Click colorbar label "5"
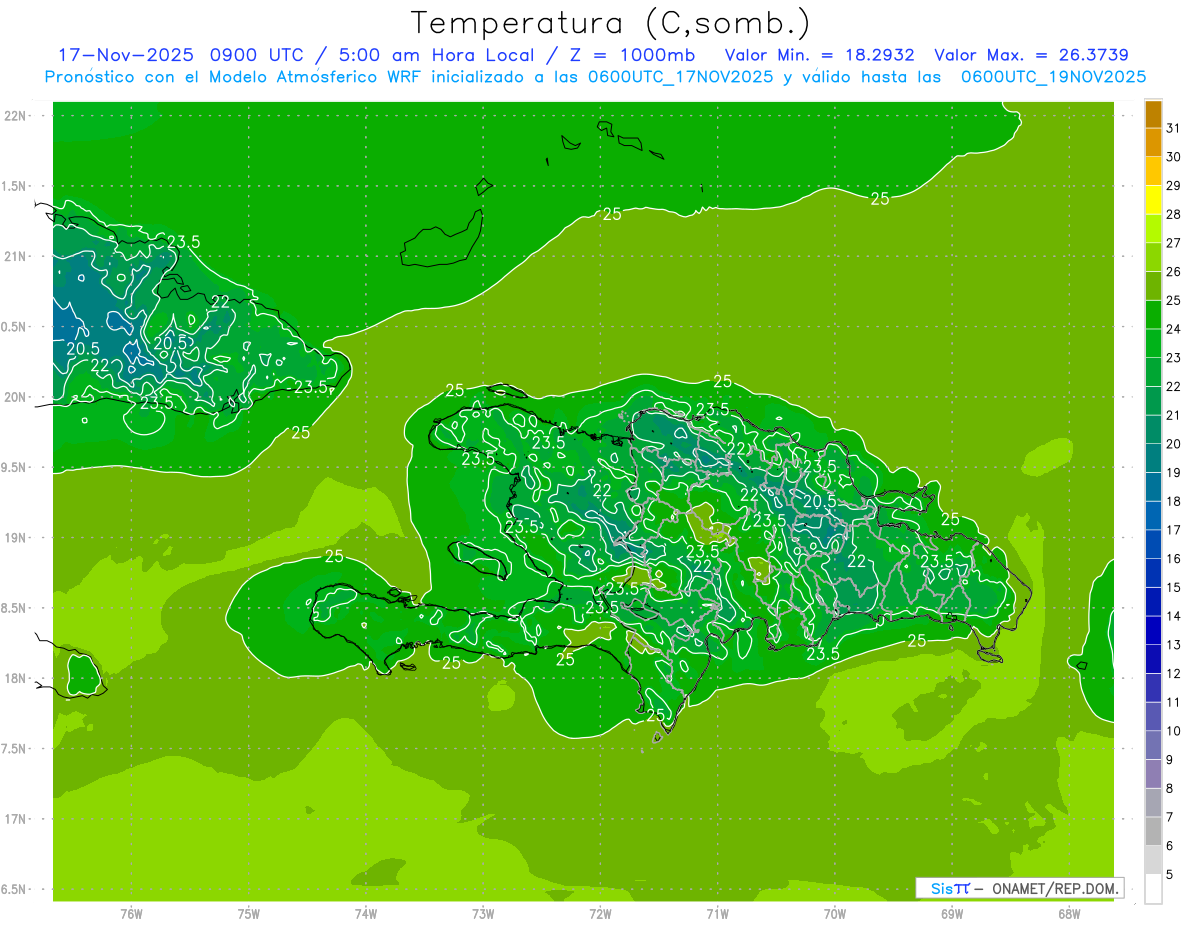1200x927 pixels. click(1170, 875)
